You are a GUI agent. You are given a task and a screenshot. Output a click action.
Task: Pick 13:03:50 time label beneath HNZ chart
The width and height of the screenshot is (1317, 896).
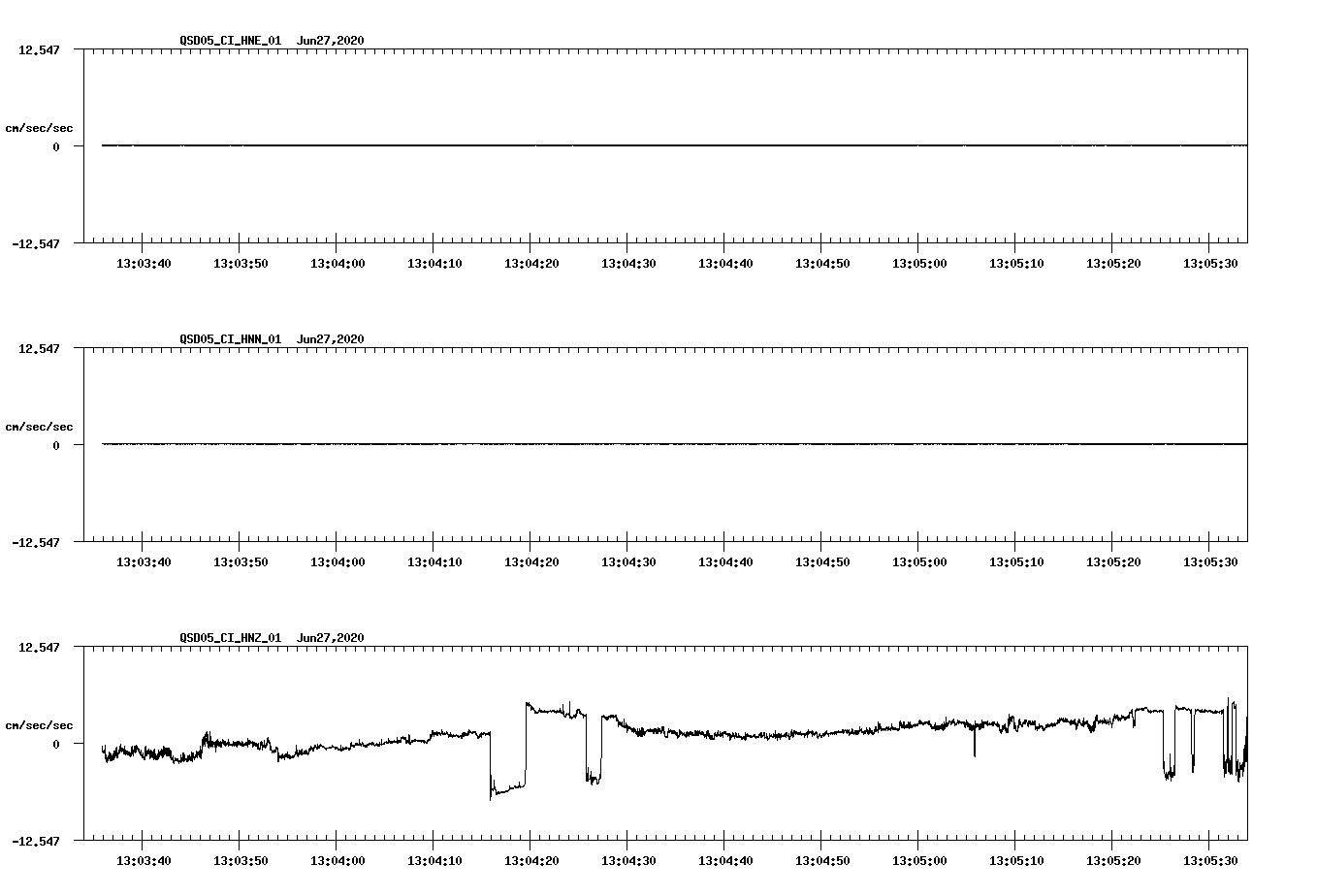(x=241, y=860)
